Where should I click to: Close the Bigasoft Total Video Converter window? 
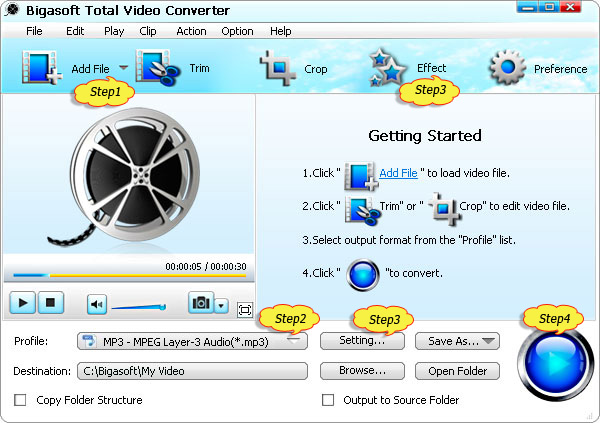[x=571, y=7]
